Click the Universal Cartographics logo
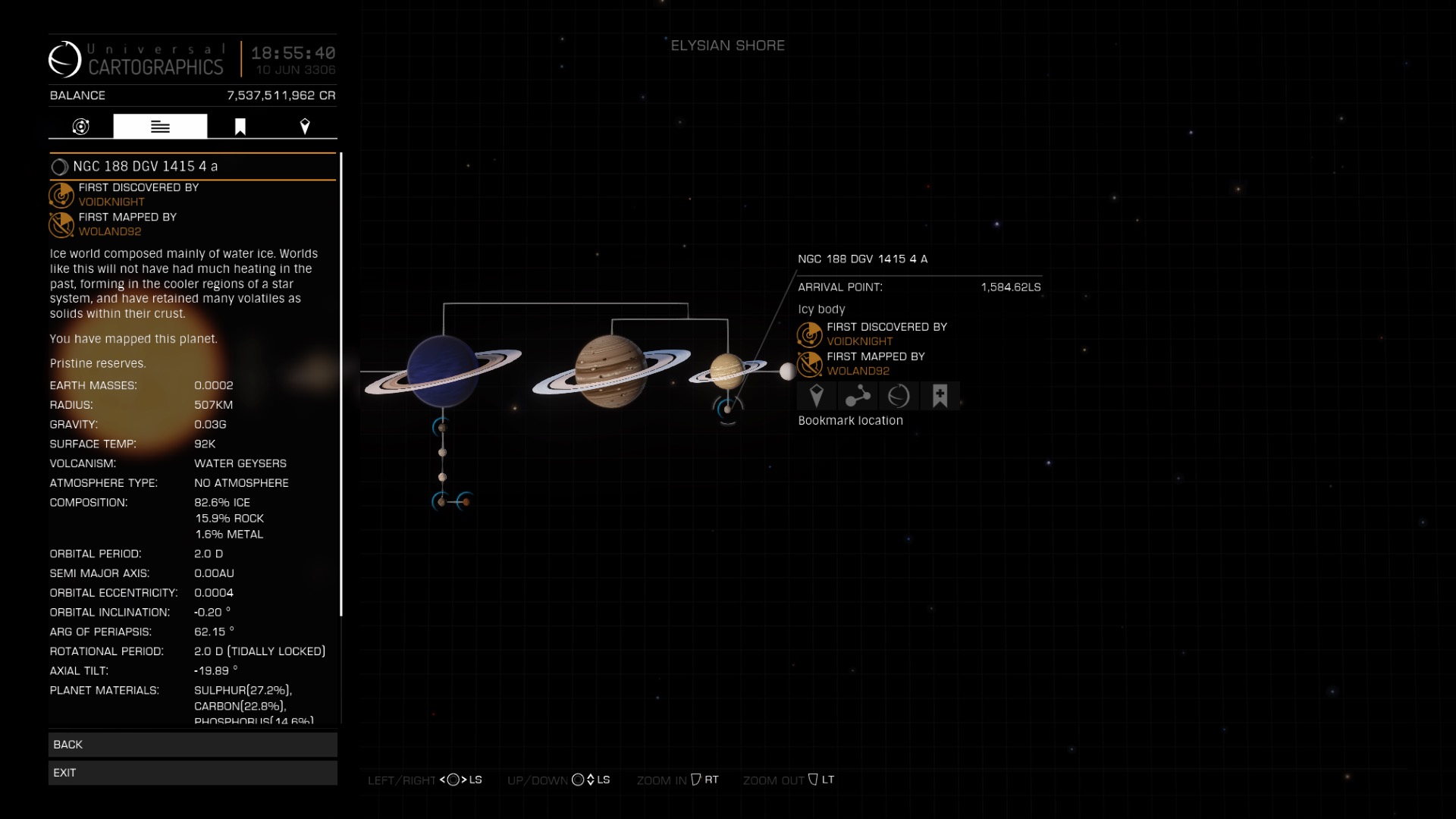The width and height of the screenshot is (1456, 819). 64,59
